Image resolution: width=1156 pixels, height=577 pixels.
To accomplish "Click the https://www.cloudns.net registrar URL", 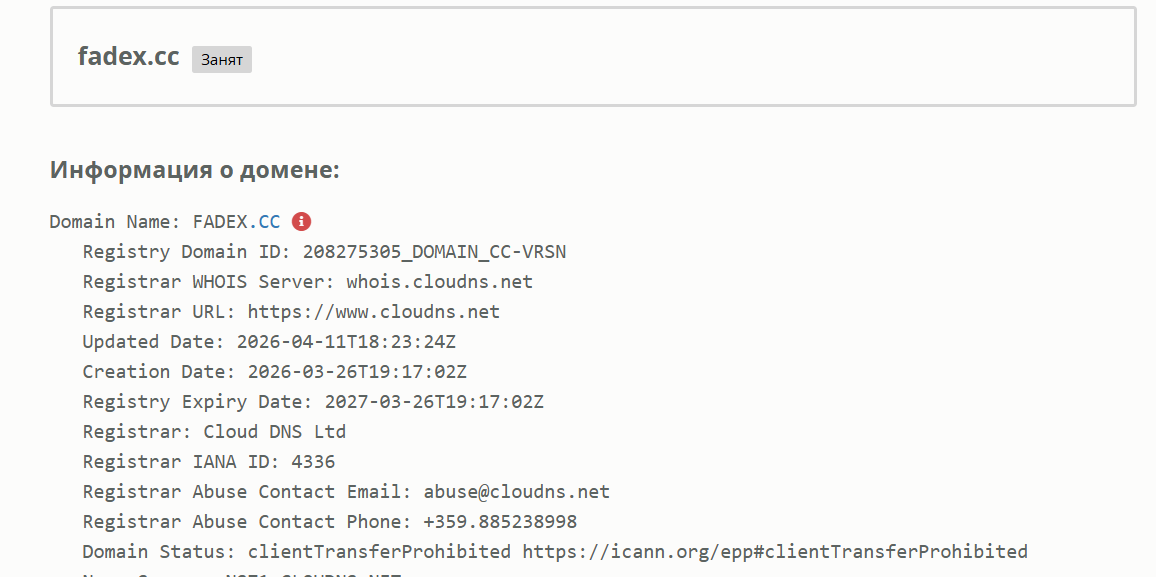I will point(373,312).
